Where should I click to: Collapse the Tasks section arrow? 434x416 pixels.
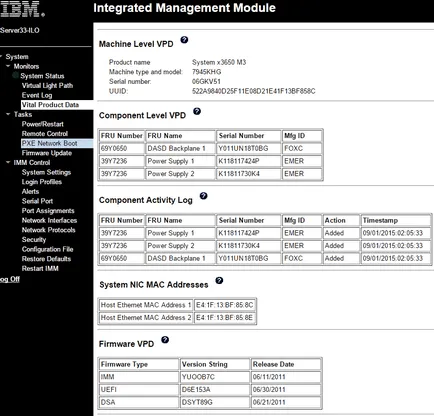pyautogui.click(x=8, y=114)
